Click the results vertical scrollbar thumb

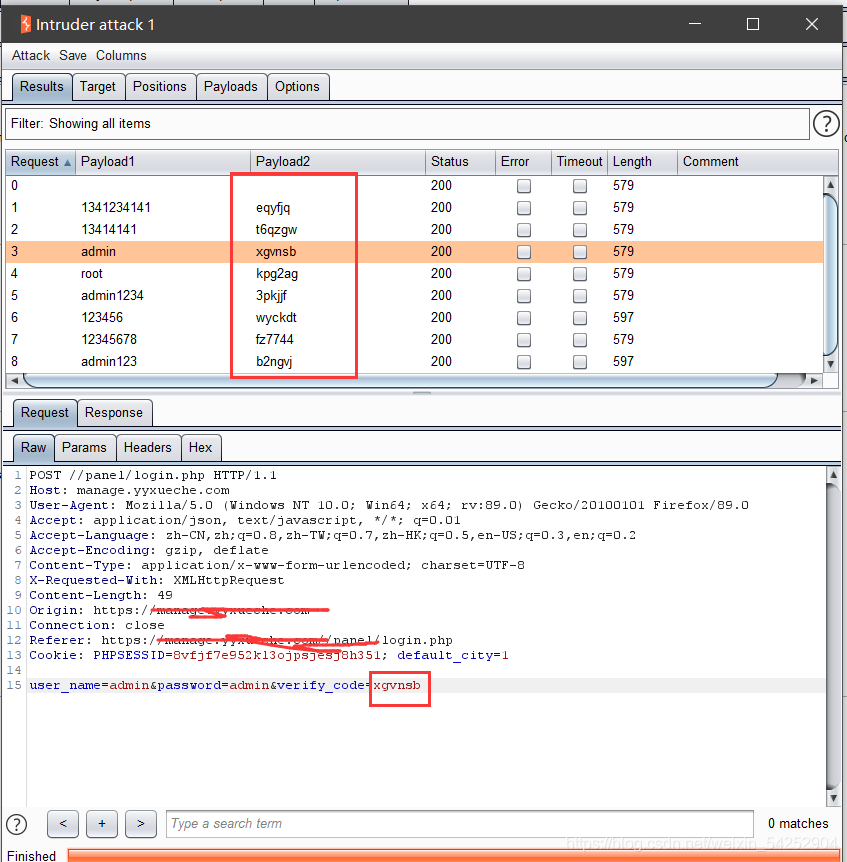[x=831, y=274]
